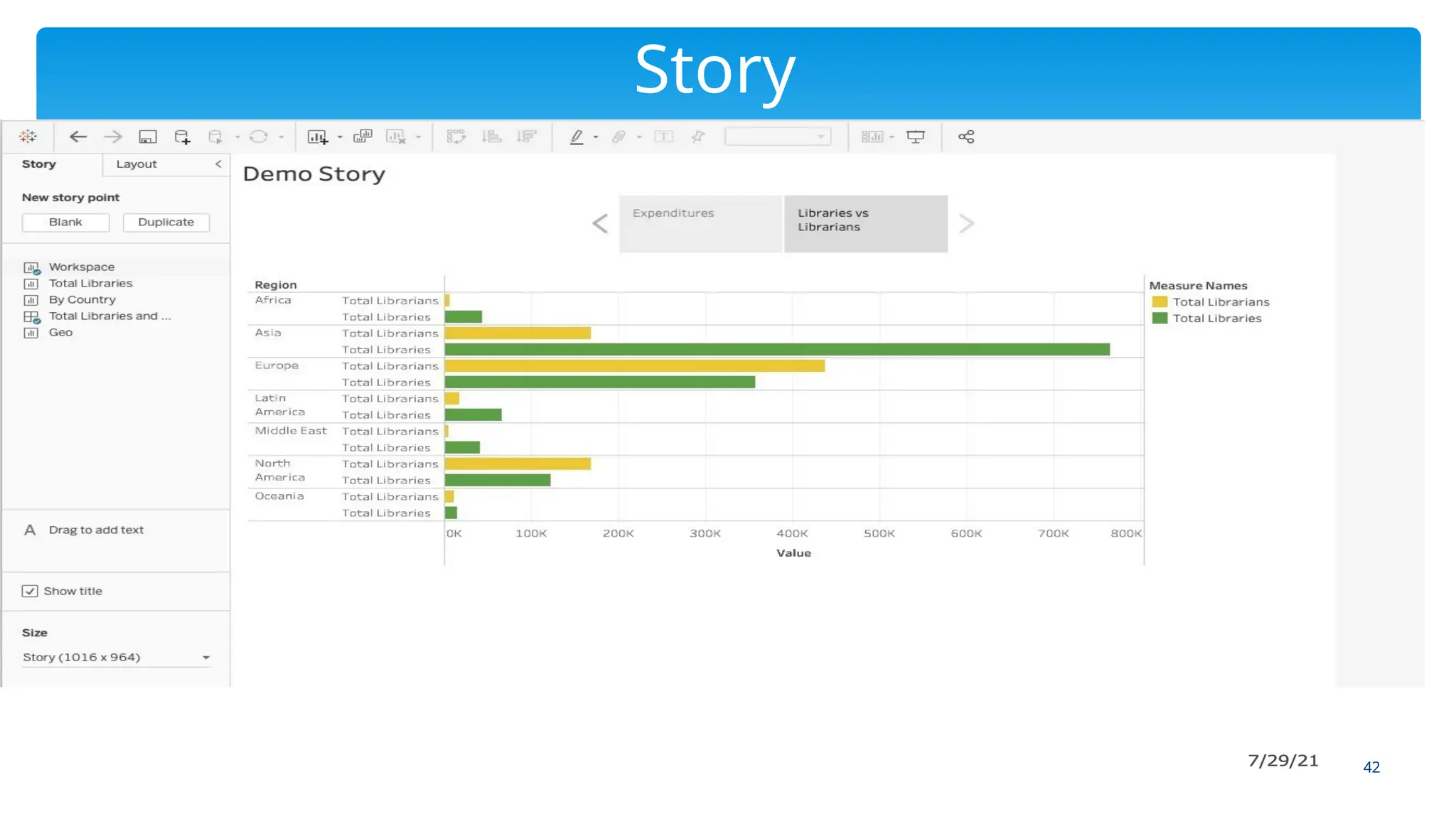Toggle the Show title checkbox
1456x819 pixels.
[30, 591]
